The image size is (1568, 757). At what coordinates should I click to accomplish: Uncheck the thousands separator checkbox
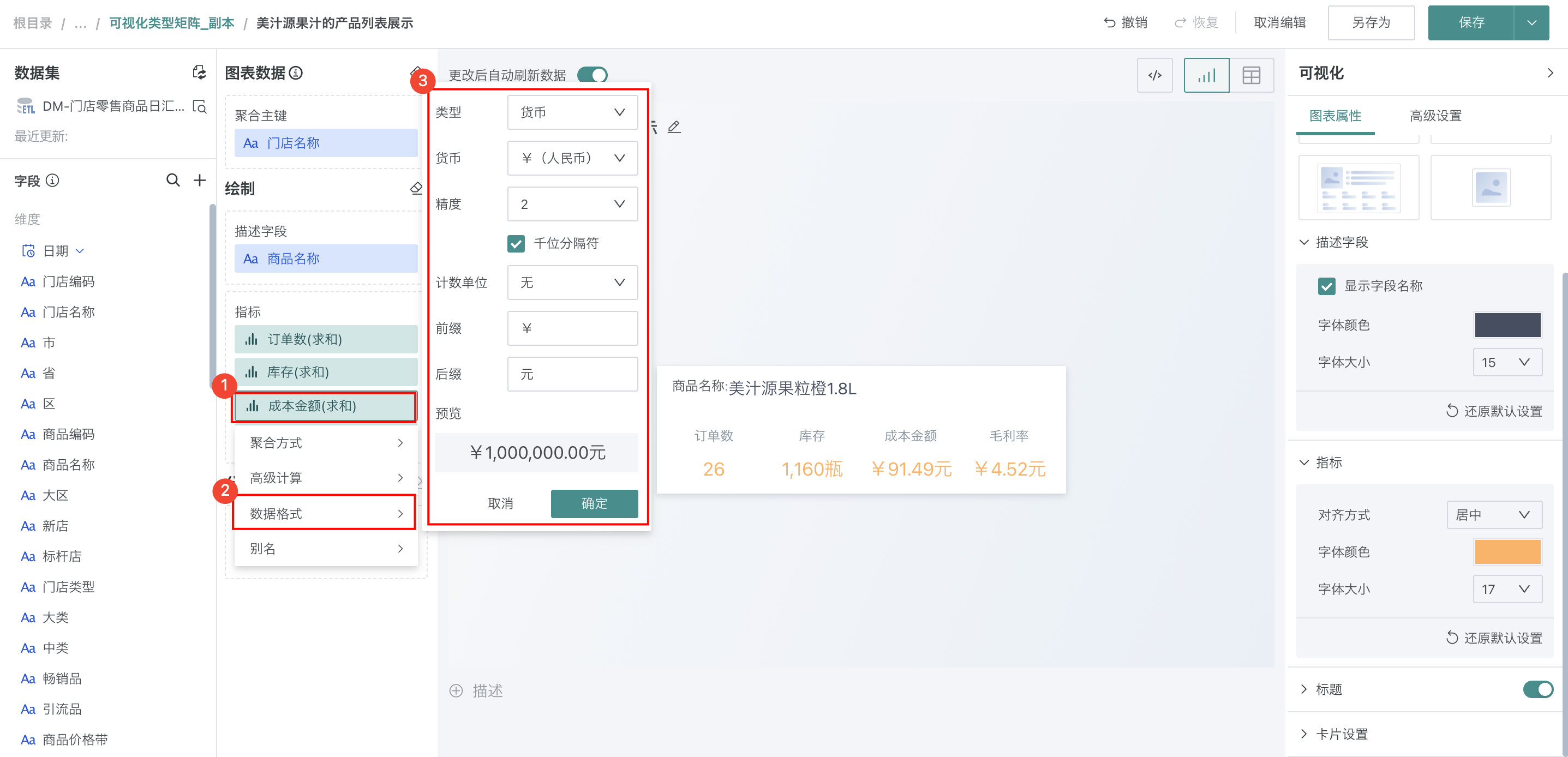(x=516, y=243)
